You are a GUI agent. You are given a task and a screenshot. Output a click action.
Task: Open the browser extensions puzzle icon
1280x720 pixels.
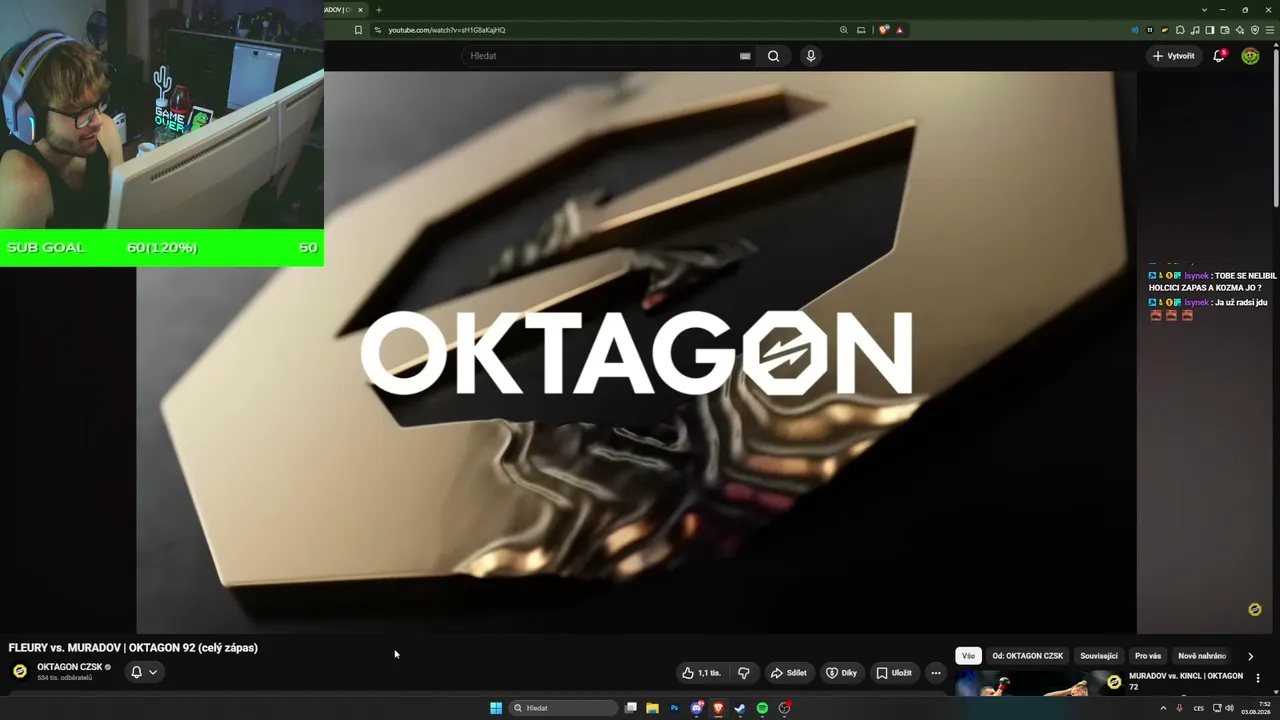1180,30
